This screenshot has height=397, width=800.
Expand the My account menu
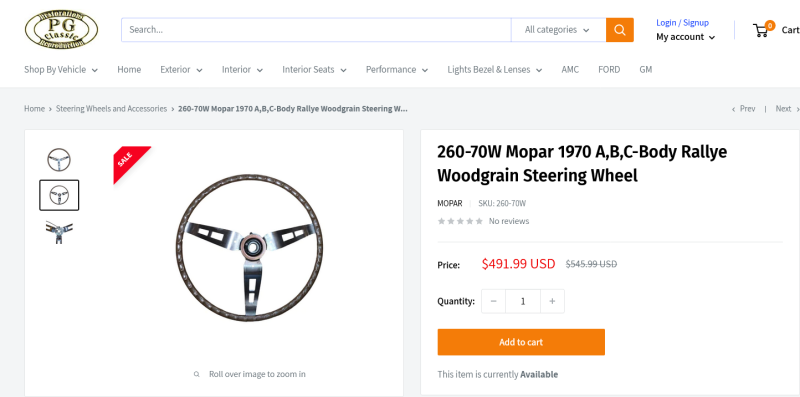(x=685, y=37)
